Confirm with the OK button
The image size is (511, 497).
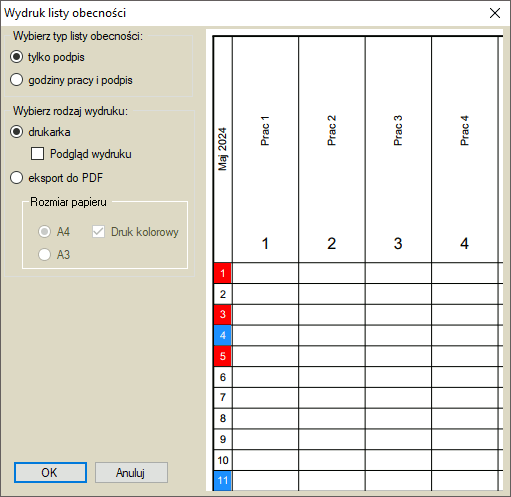(50, 472)
